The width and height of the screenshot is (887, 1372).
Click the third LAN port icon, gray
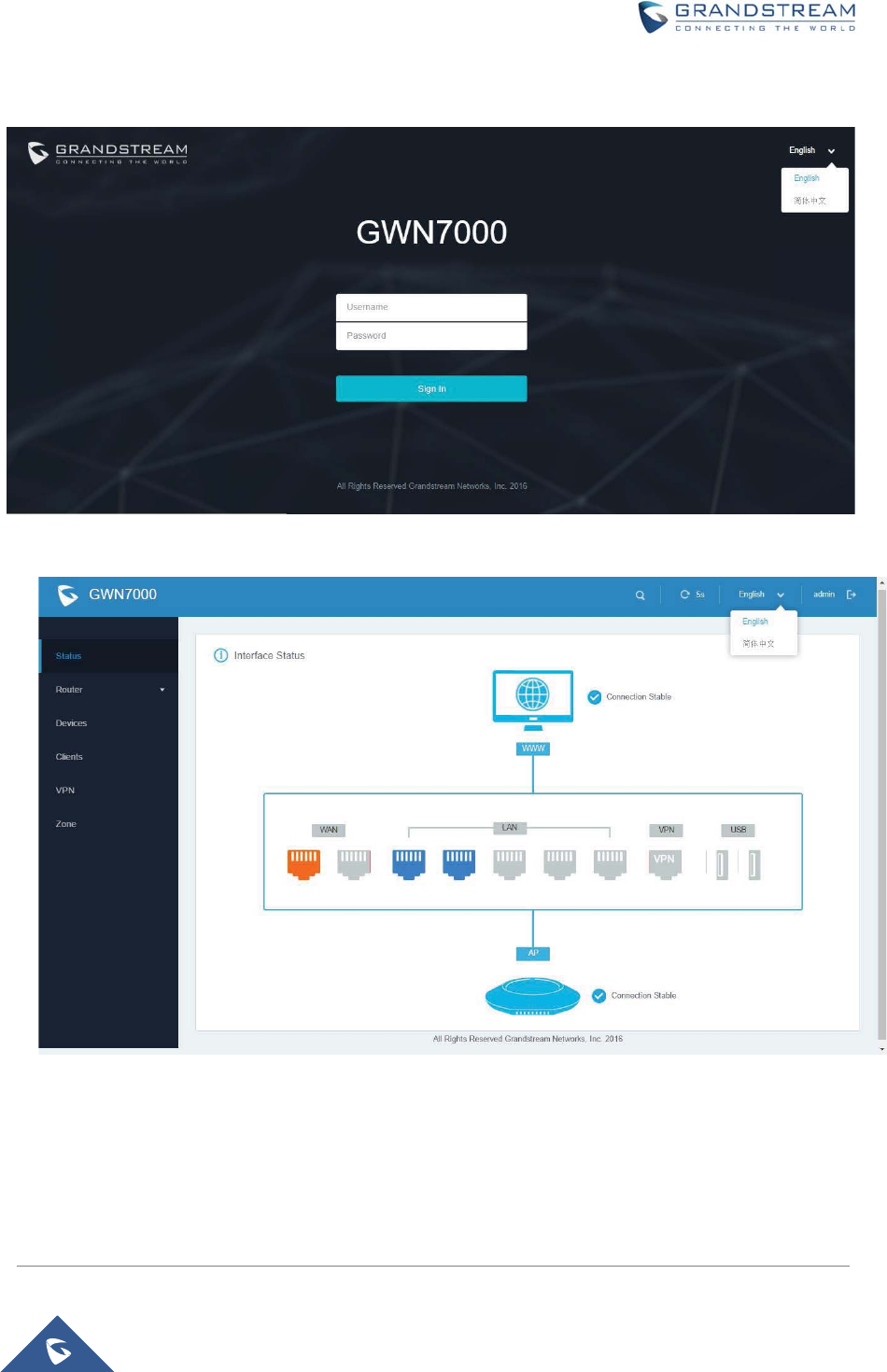[510, 864]
